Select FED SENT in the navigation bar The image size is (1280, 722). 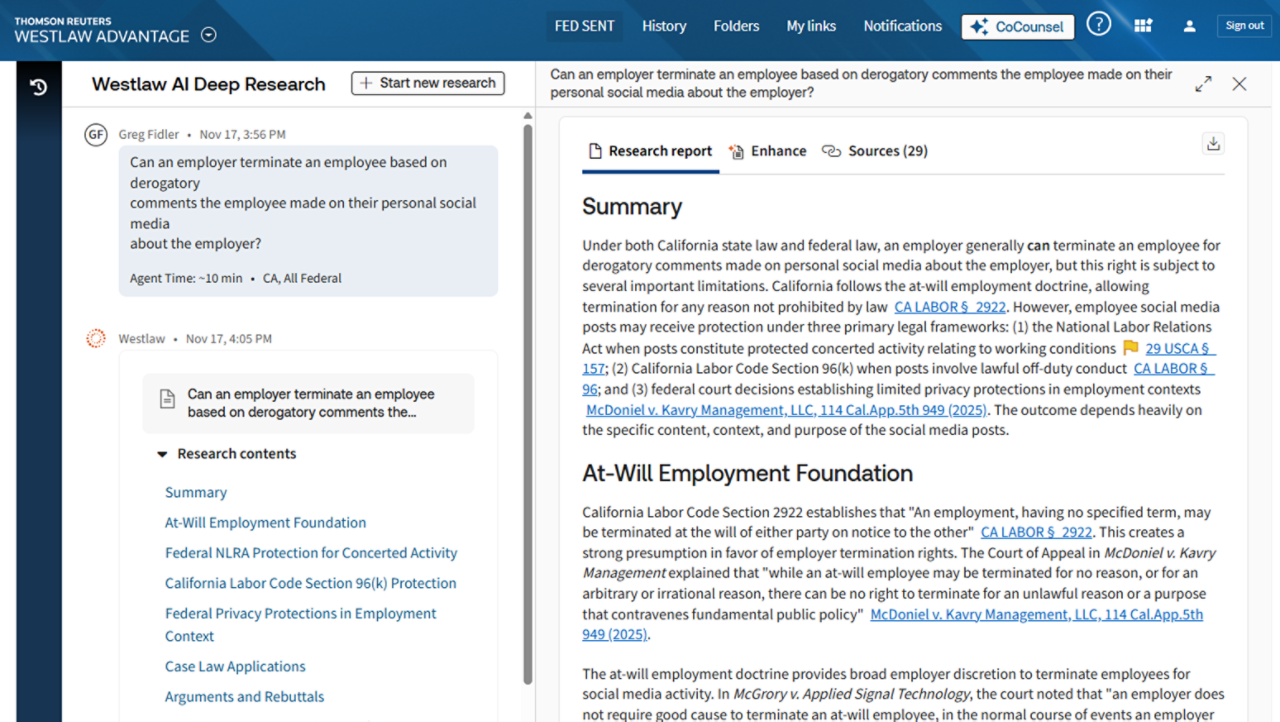click(584, 26)
